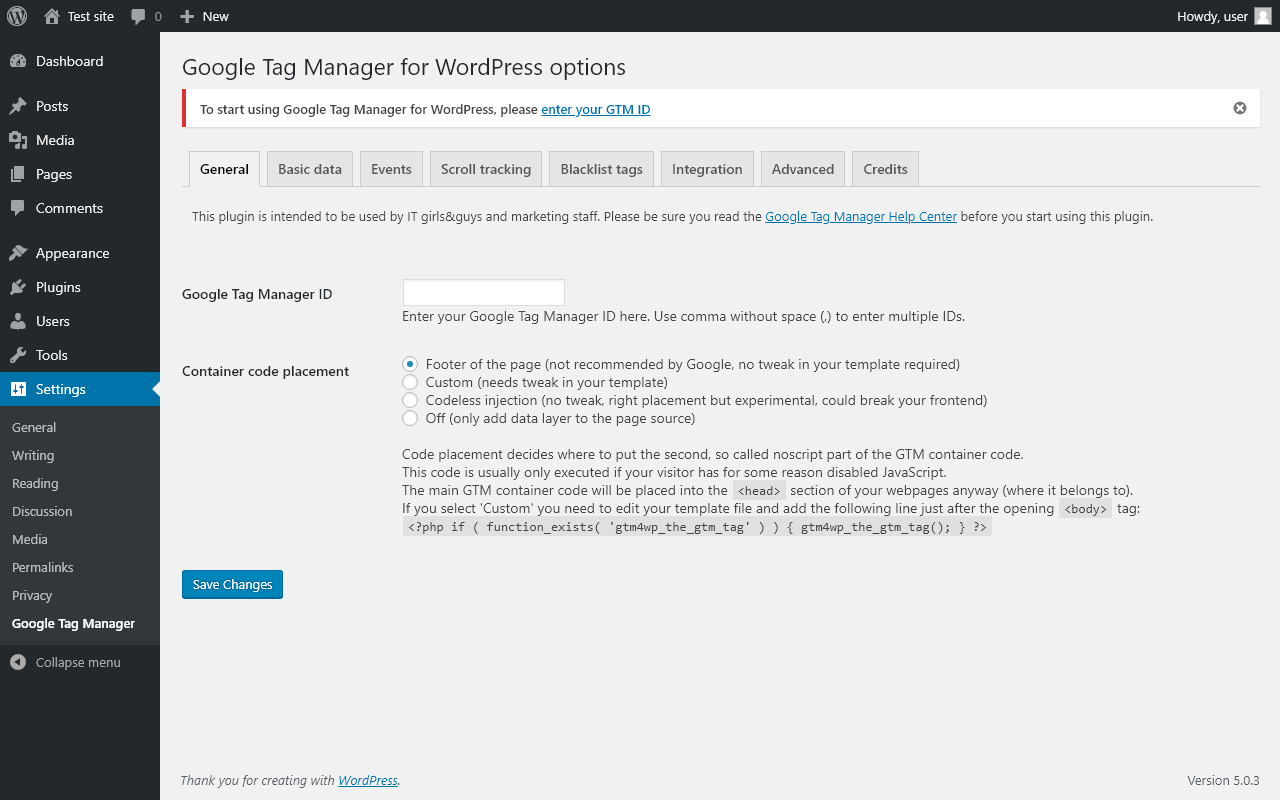
Task: Click the plus New icon in admin bar
Action: pyautogui.click(x=187, y=16)
